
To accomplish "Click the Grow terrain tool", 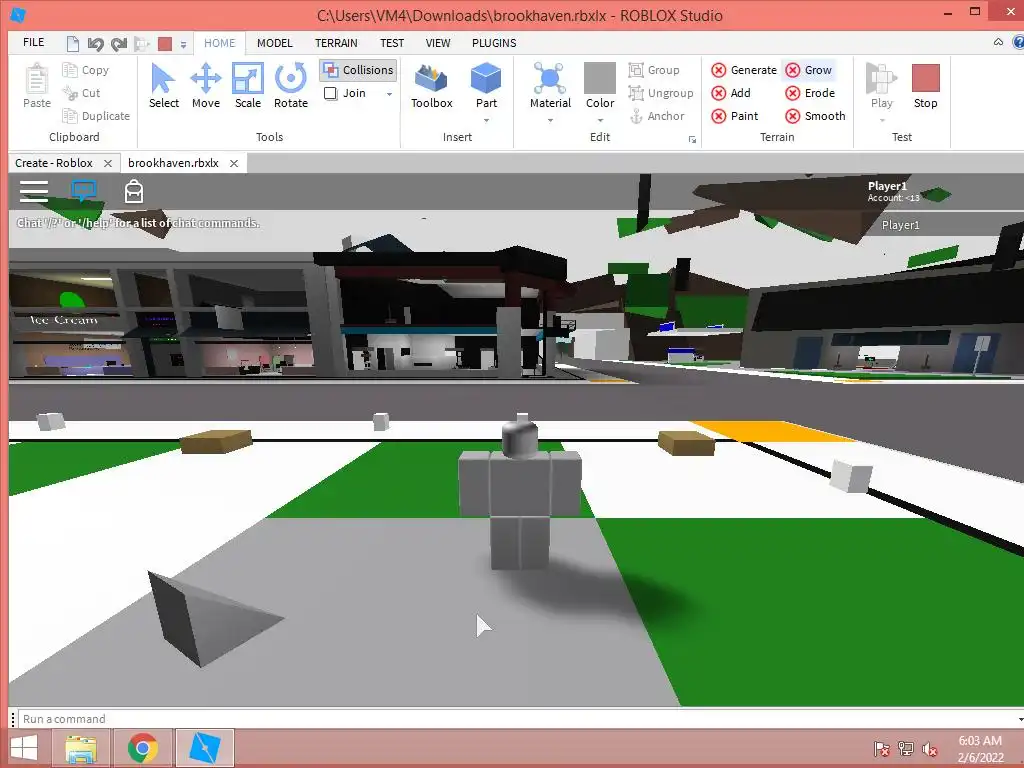I will 808,70.
